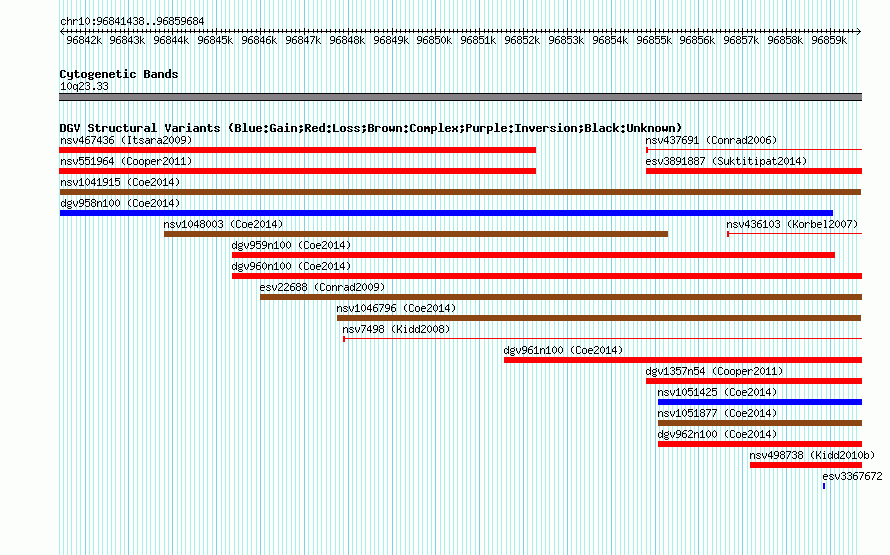Image resolution: width=890 pixels, height=555 pixels.
Task: Click the chr10:96841438..96859684 region label
Action: [x=132, y=21]
